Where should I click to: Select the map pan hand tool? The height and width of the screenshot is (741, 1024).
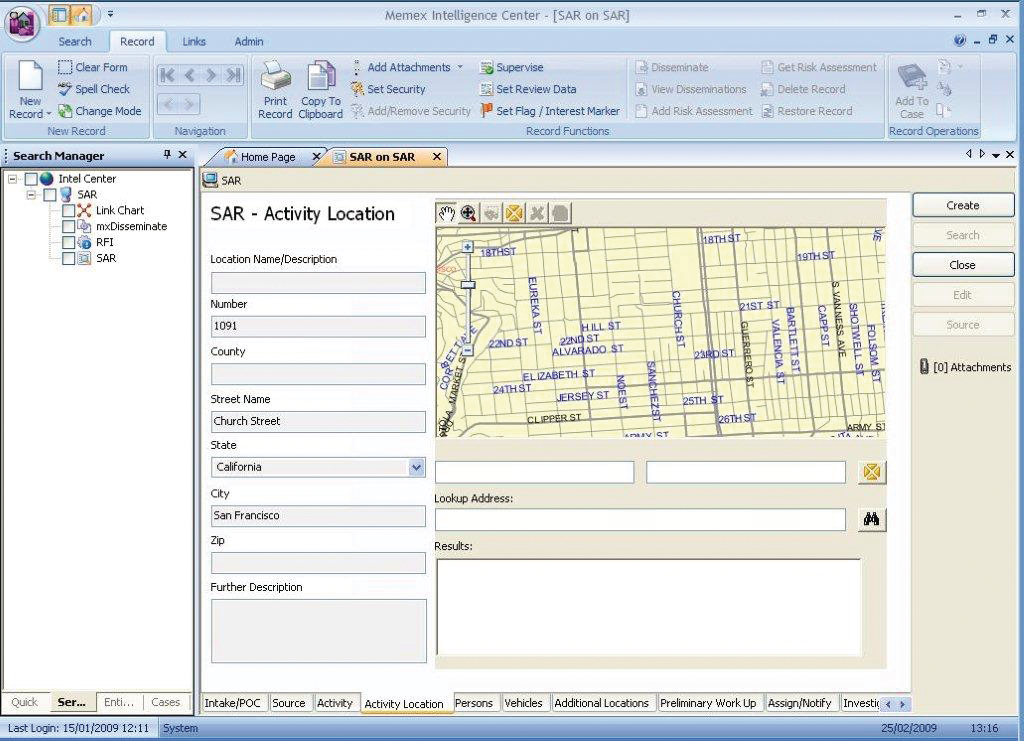point(446,213)
